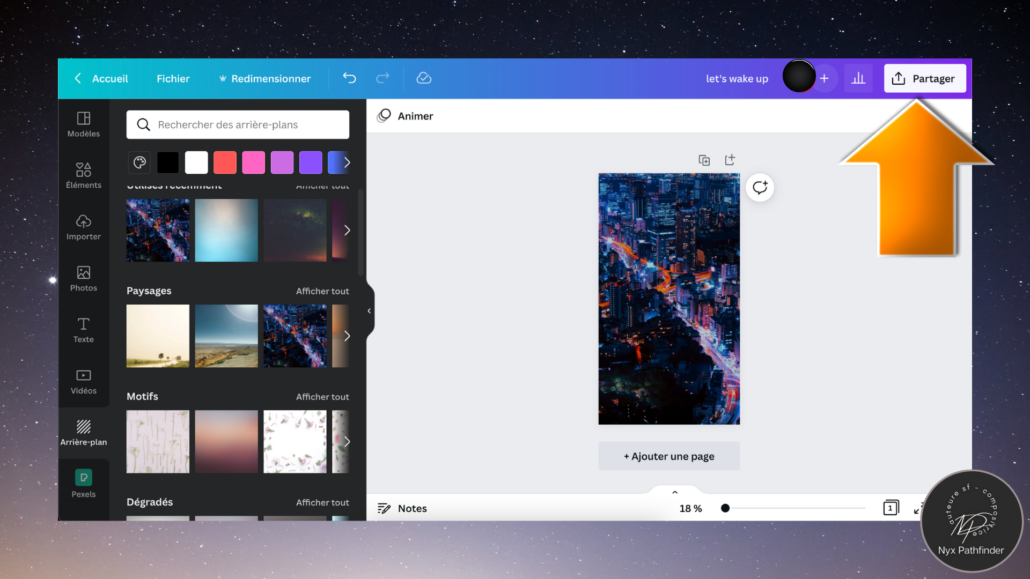Image resolution: width=1030 pixels, height=579 pixels.
Task: Open the analytics bar chart icon
Action: pyautogui.click(x=858, y=78)
